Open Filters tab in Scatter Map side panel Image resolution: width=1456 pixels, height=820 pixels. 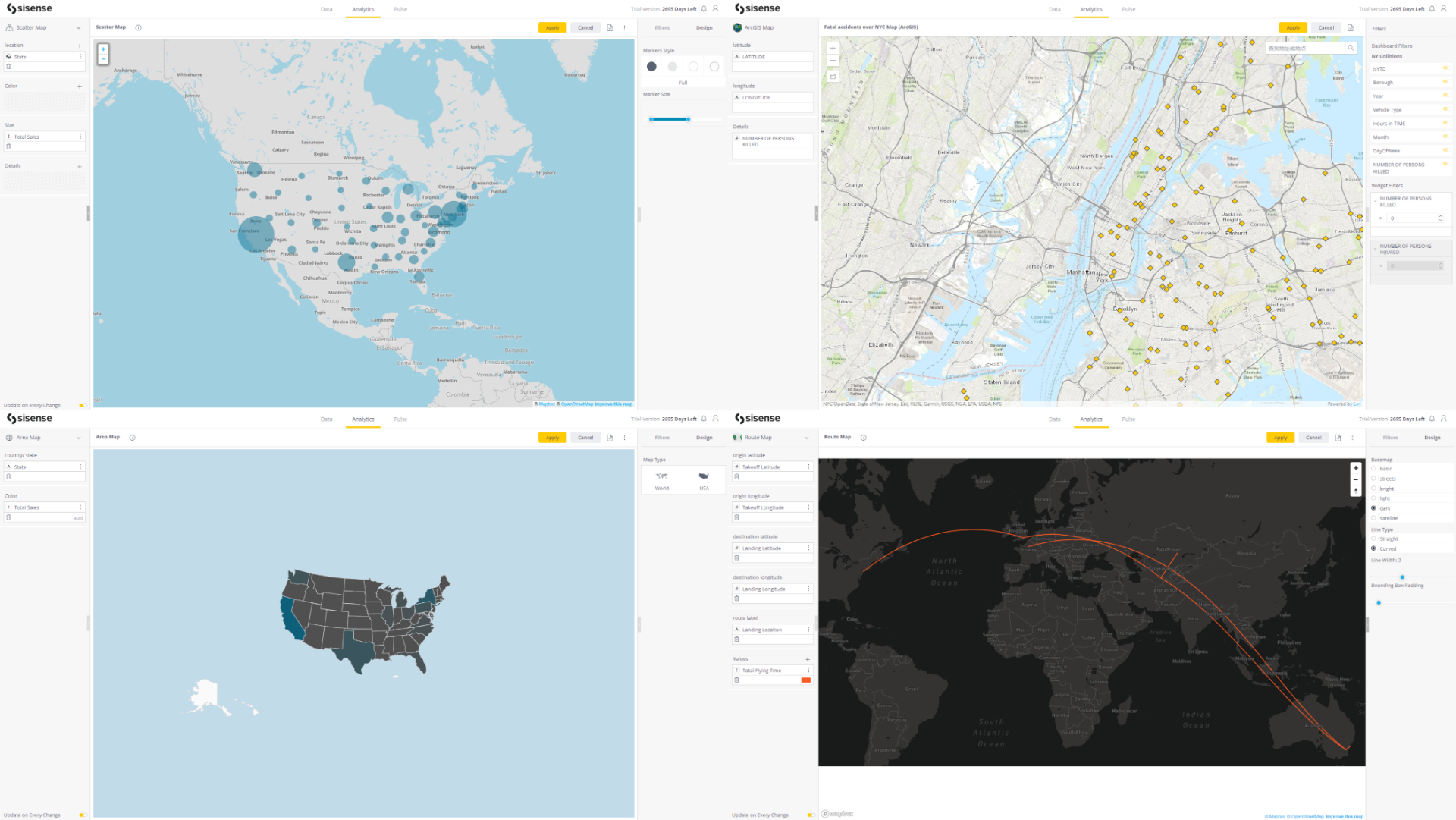[662, 27]
